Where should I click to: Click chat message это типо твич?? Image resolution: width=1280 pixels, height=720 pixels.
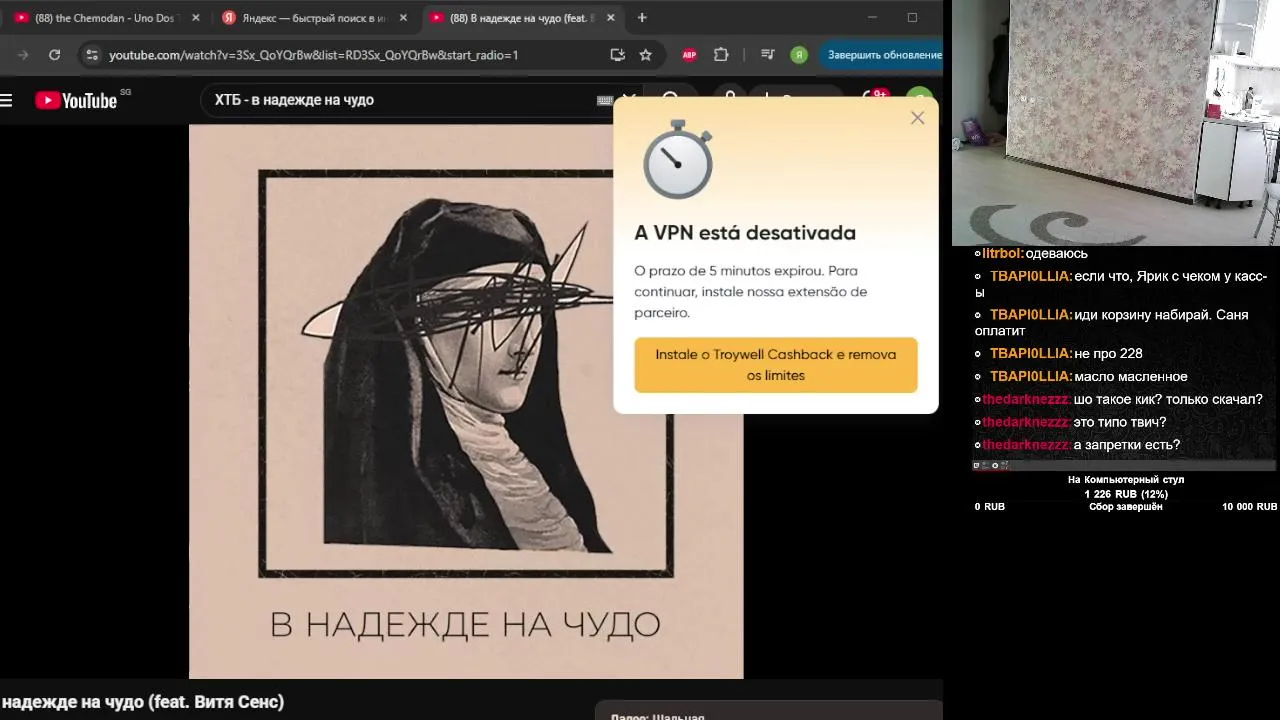[x=1120, y=422]
